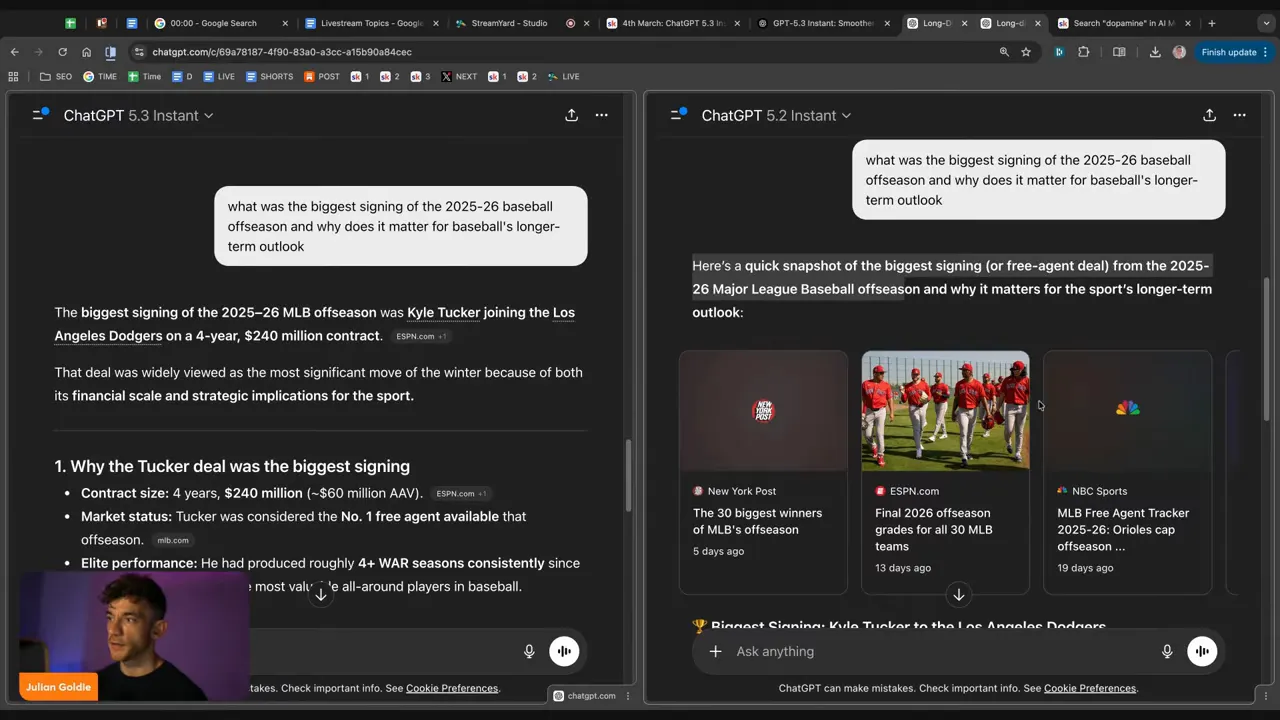Open the LIVE bookmark next to D

(219, 76)
